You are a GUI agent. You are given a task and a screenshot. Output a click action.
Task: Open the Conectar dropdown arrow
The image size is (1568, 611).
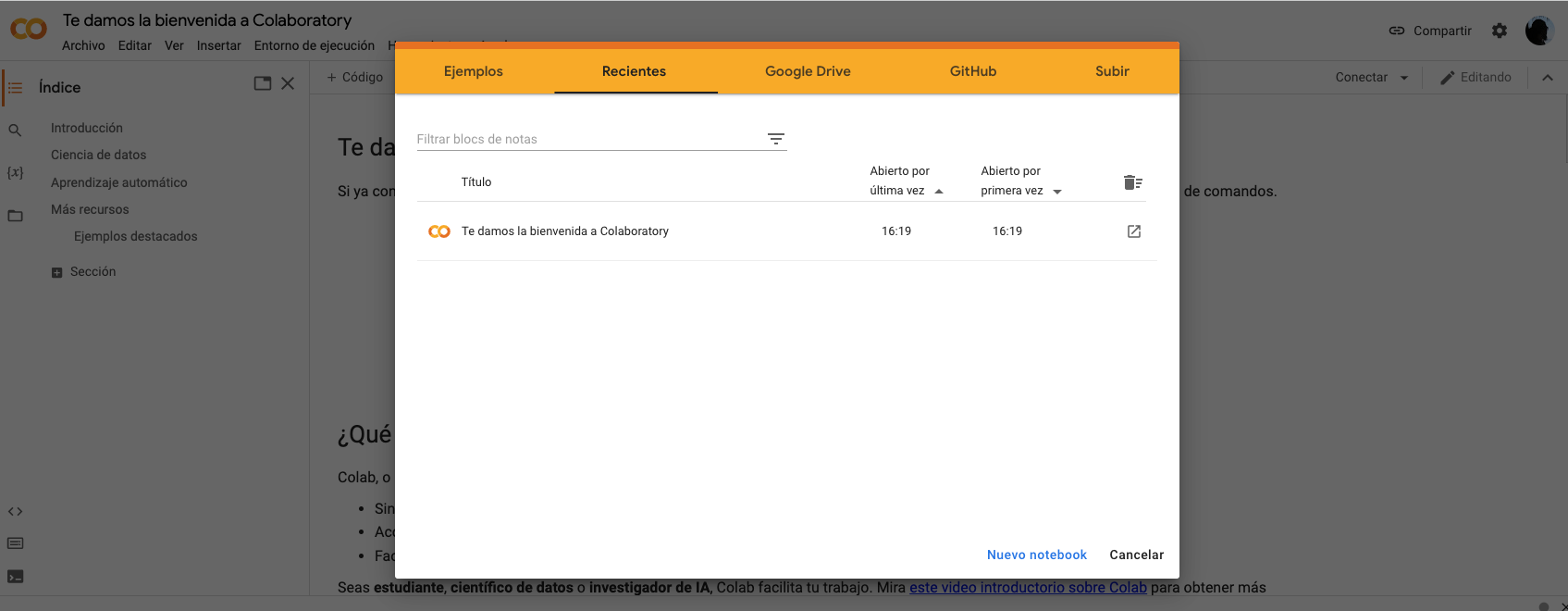(1404, 78)
